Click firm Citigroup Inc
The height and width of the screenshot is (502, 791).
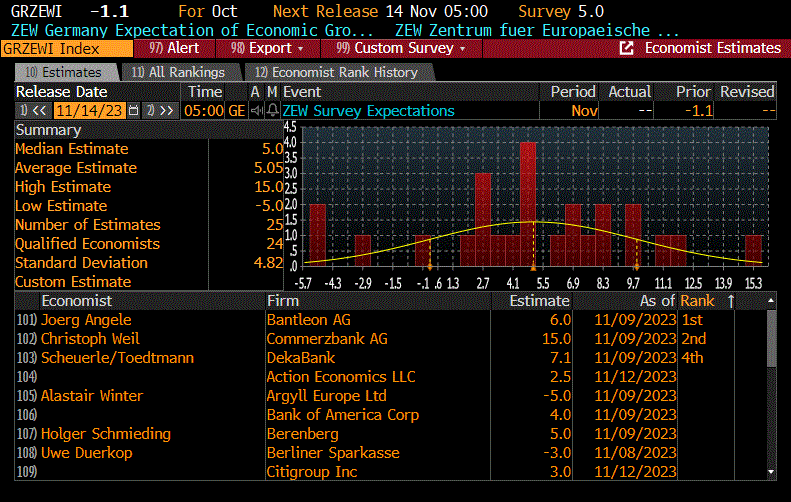click(312, 472)
